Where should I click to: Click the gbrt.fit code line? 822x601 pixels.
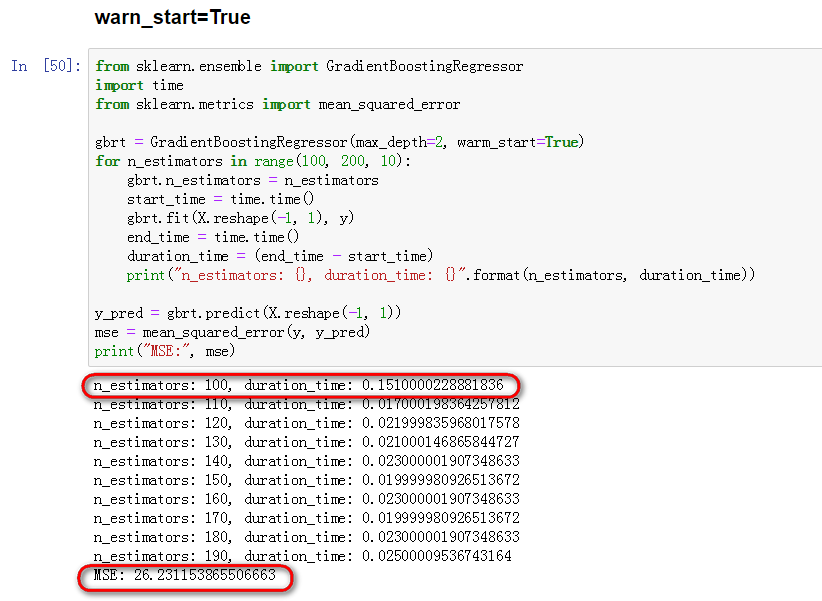tap(230, 218)
